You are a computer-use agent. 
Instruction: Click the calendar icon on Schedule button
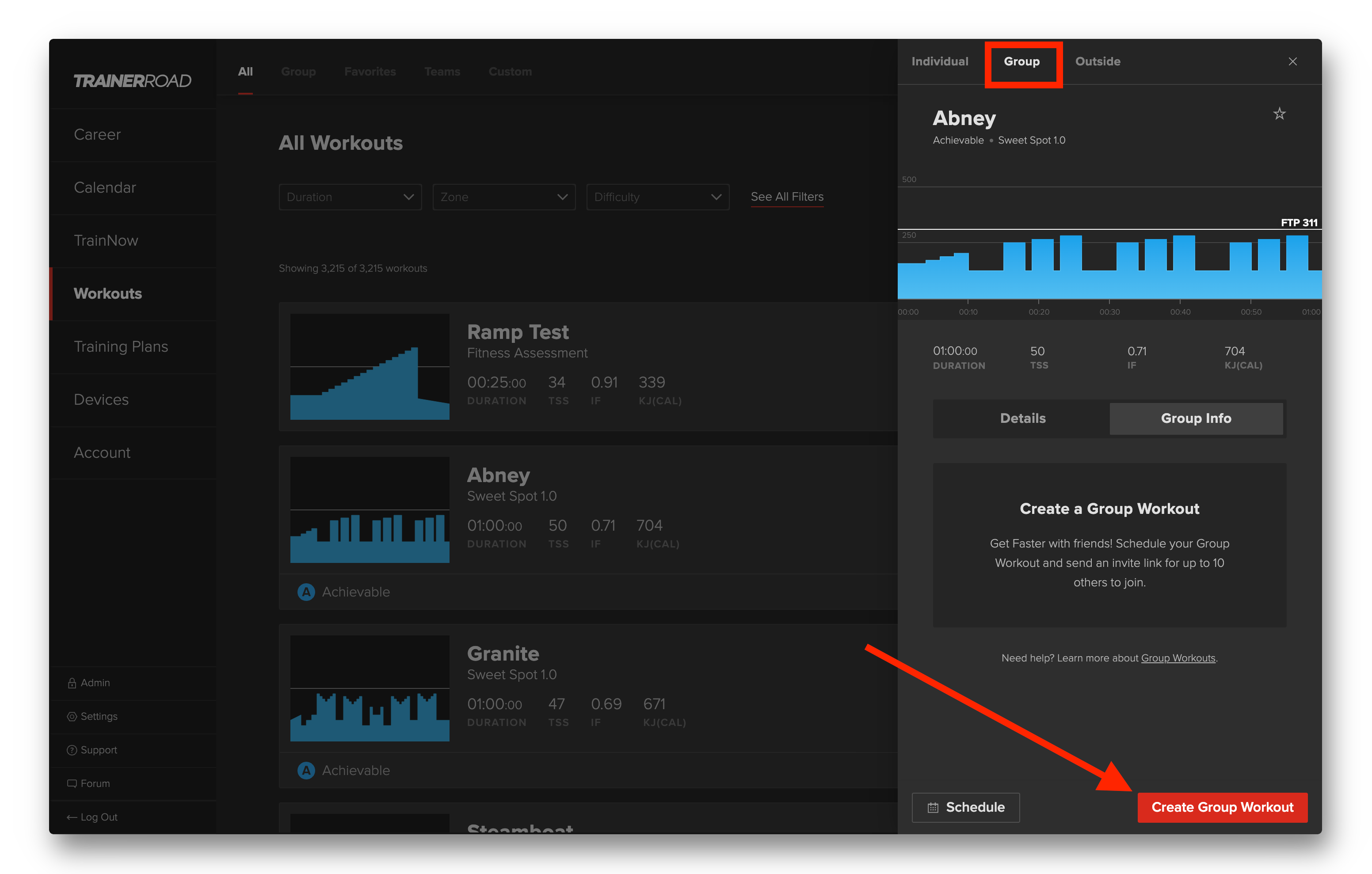pos(933,807)
